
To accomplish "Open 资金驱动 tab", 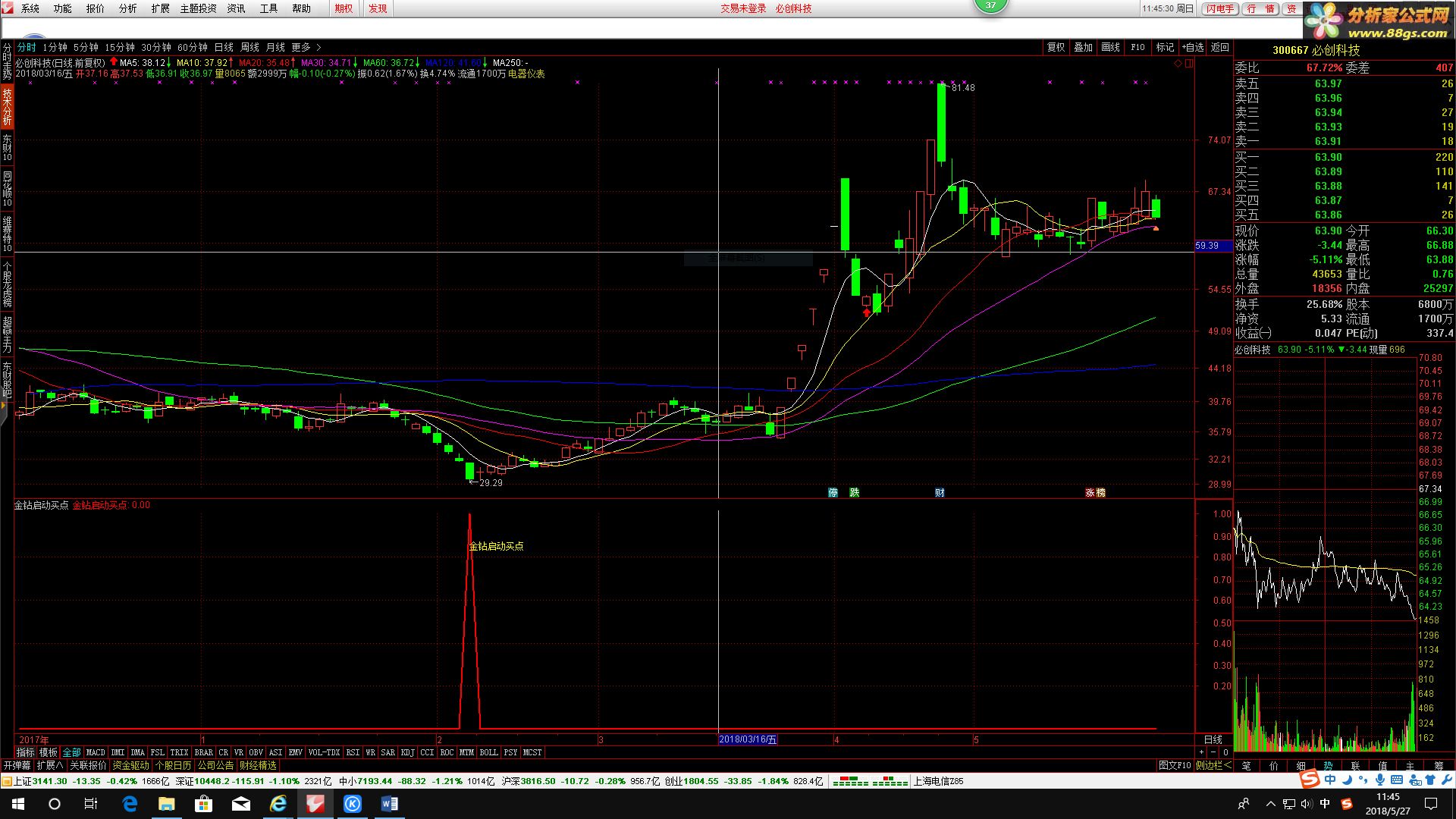I will [x=131, y=765].
